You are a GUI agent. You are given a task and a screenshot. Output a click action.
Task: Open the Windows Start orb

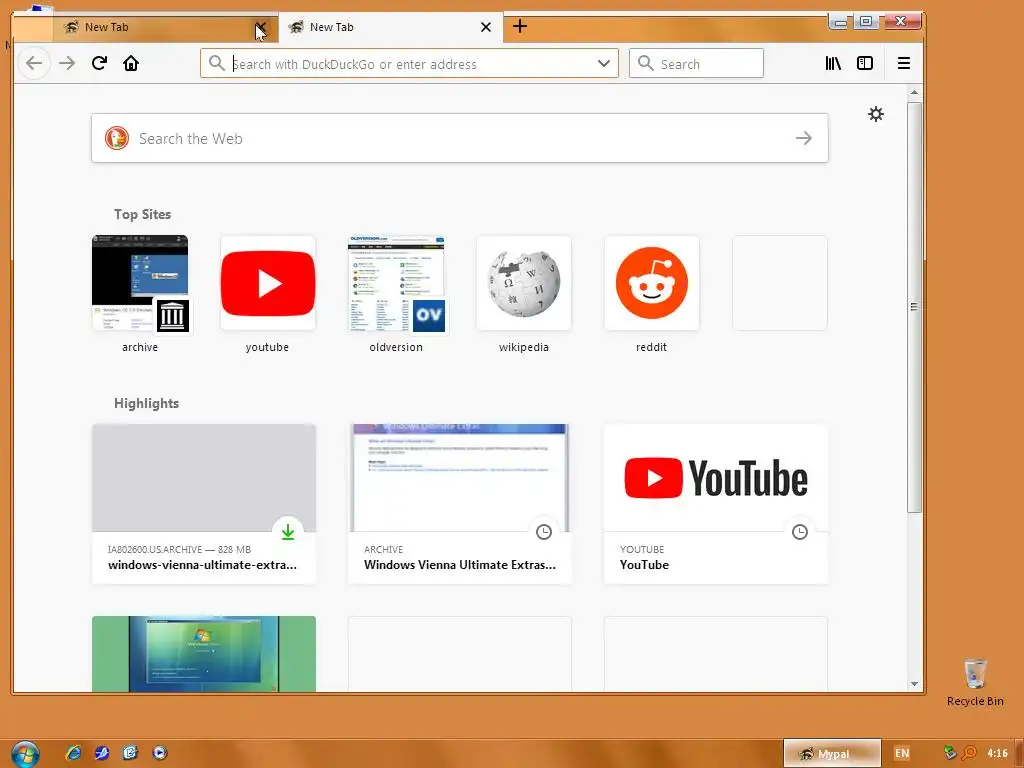25,754
